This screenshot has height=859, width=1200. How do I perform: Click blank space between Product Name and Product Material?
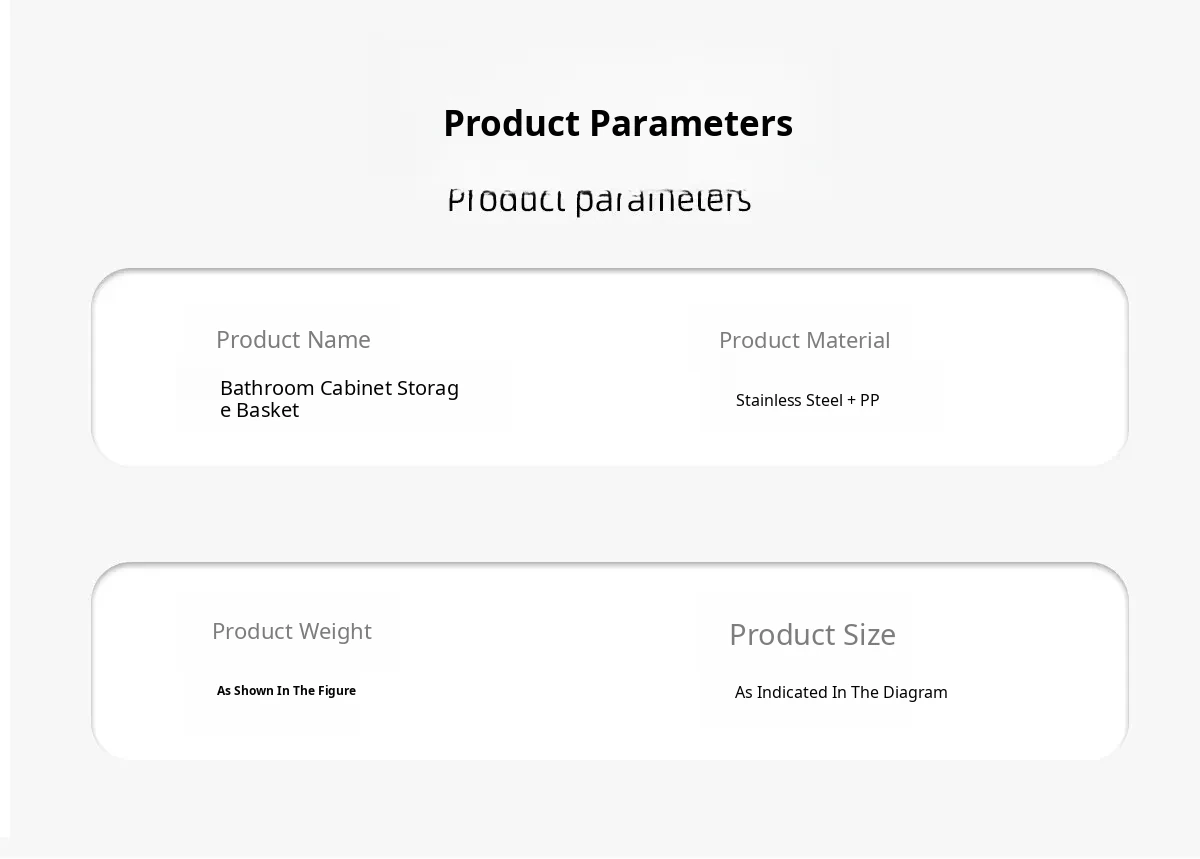tap(590, 370)
